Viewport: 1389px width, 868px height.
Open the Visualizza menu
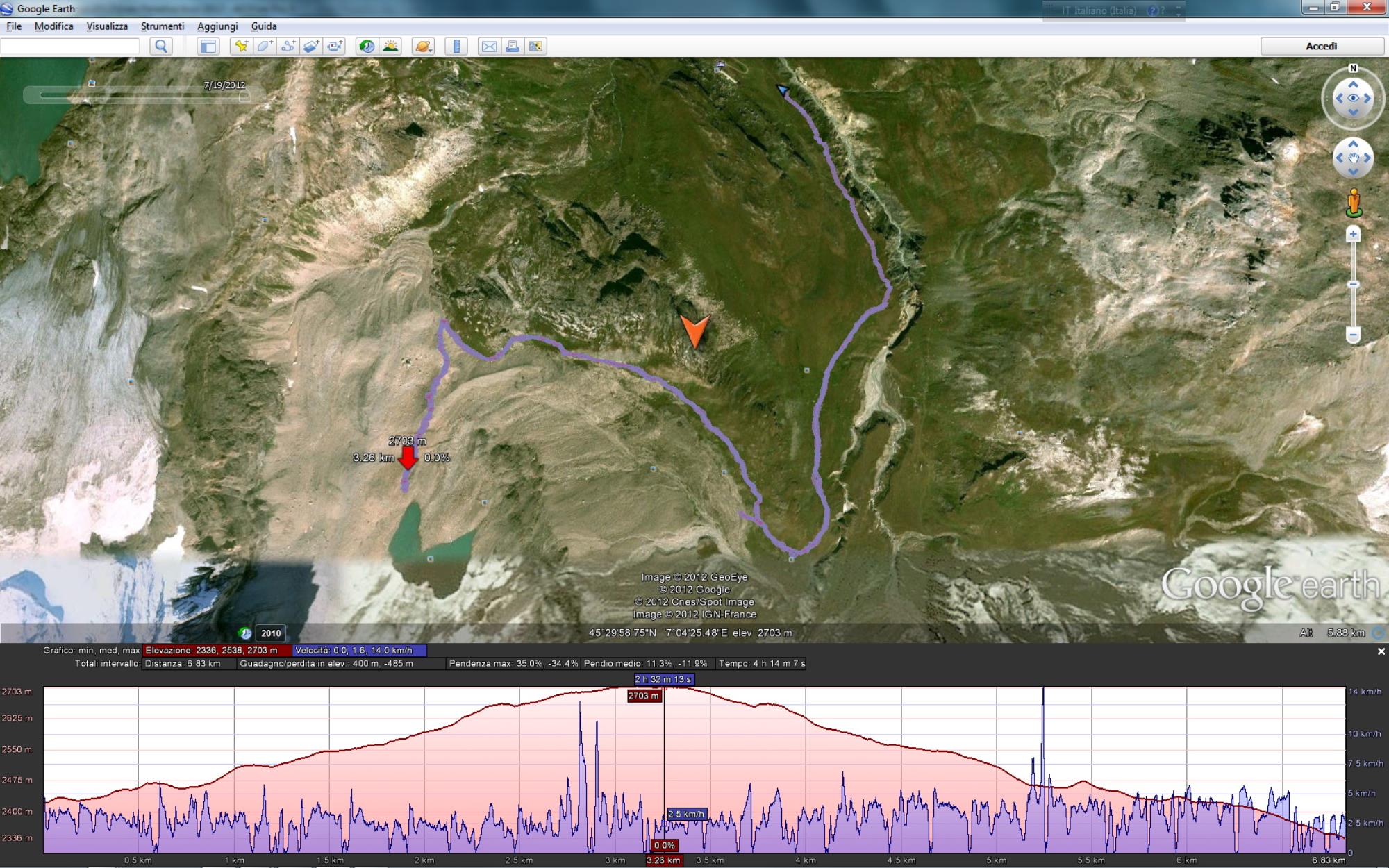[x=107, y=26]
